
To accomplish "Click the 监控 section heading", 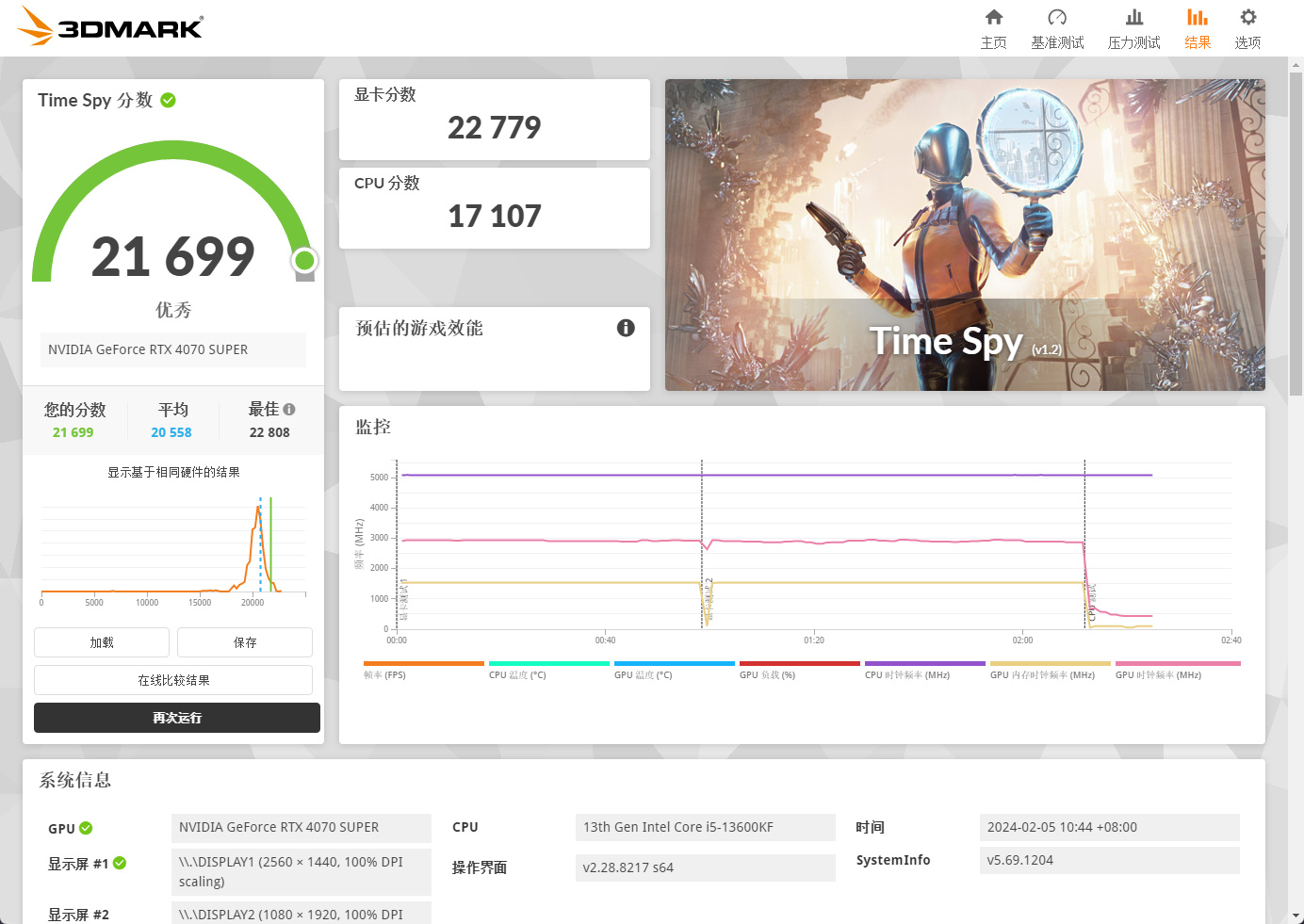I will [x=373, y=427].
